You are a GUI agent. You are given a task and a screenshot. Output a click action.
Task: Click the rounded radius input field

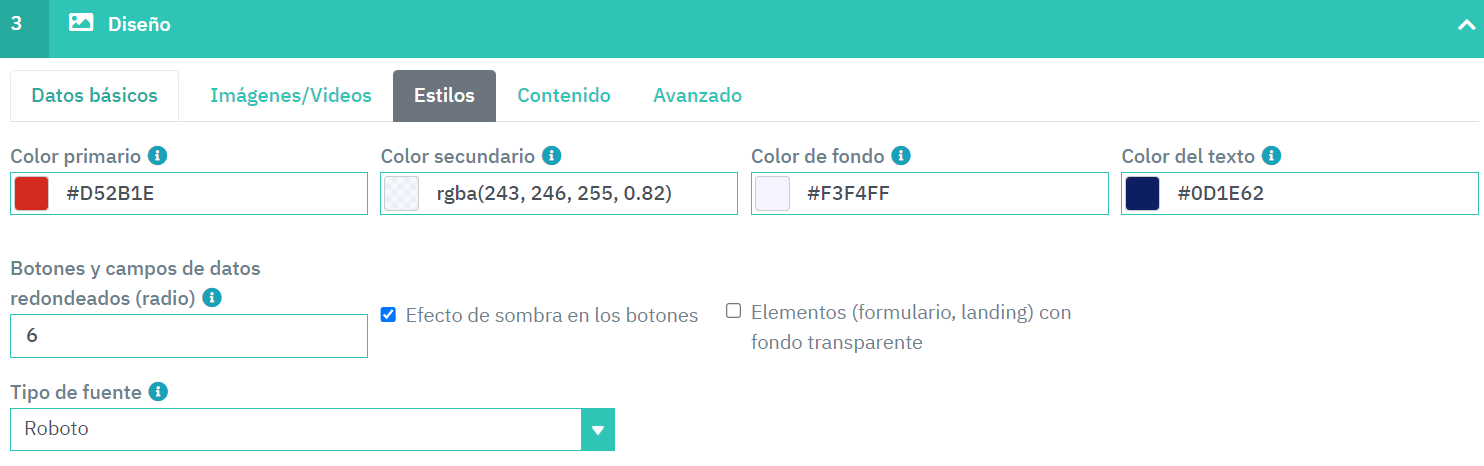[x=189, y=336]
